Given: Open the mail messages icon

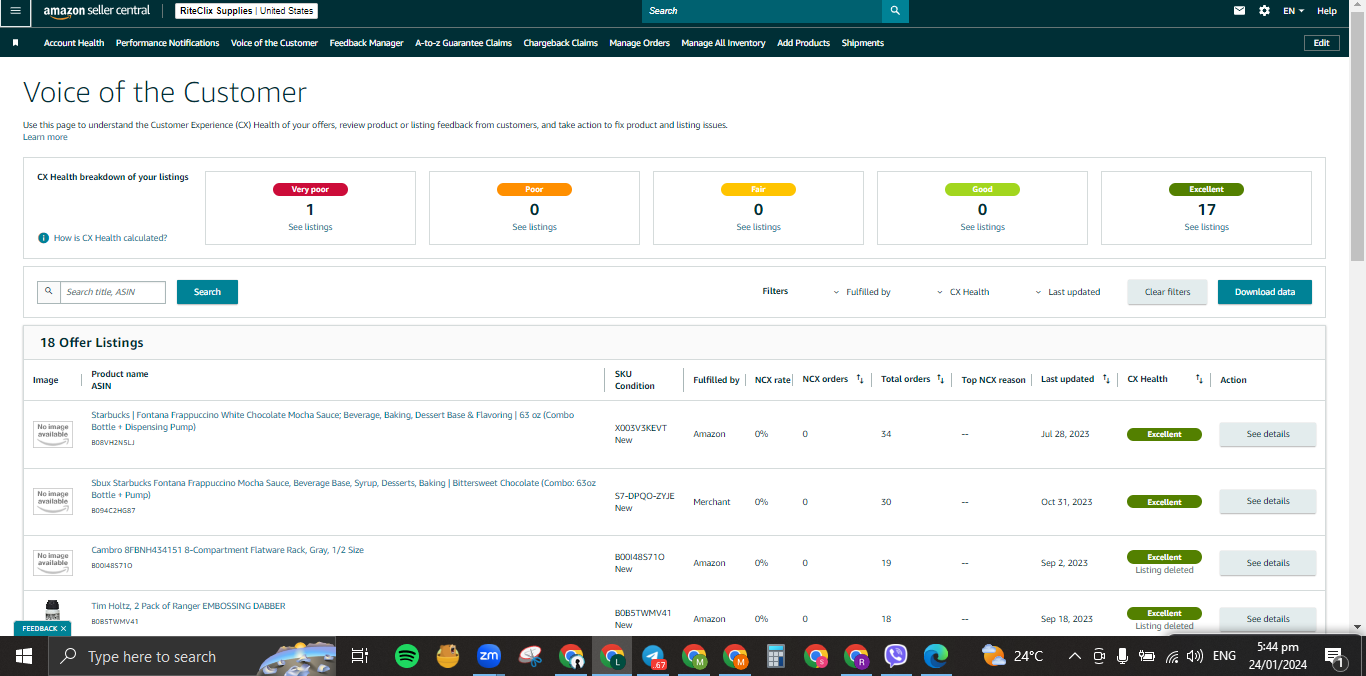Looking at the screenshot, I should tap(1240, 11).
